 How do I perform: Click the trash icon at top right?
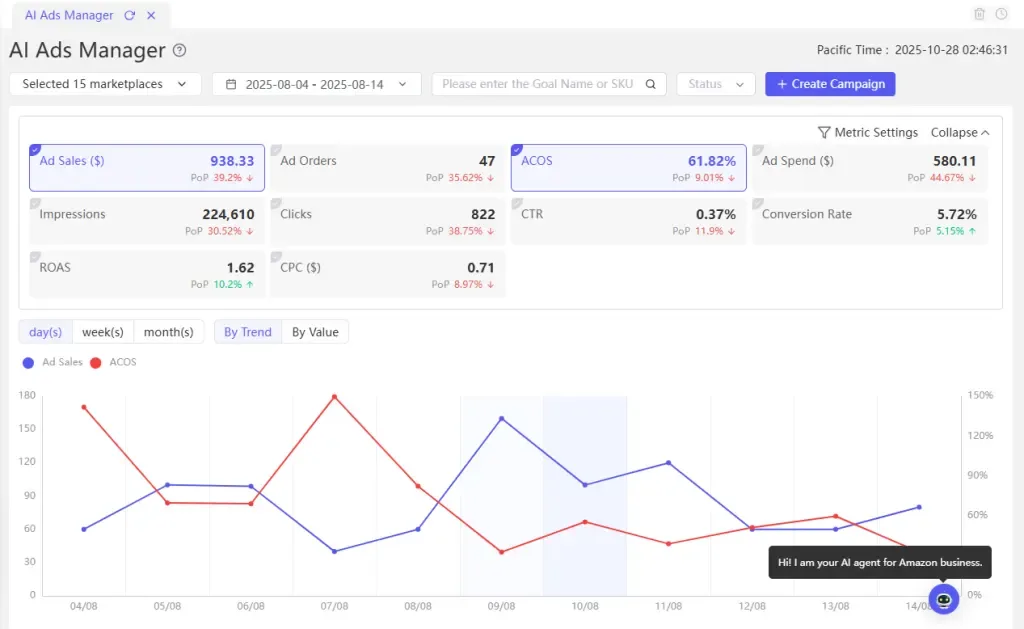click(x=979, y=14)
